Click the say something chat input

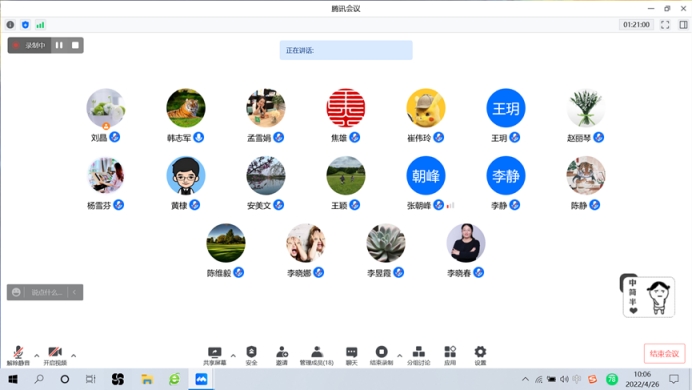click(45, 292)
